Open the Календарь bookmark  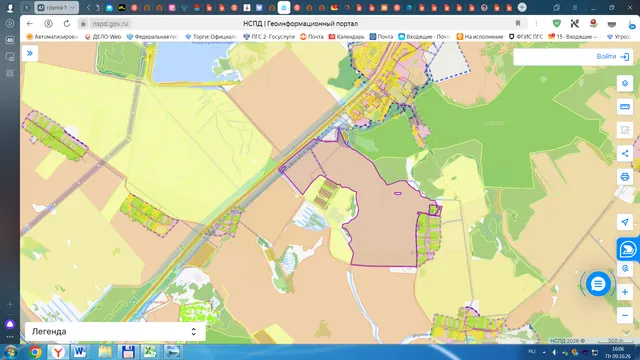tap(347, 37)
